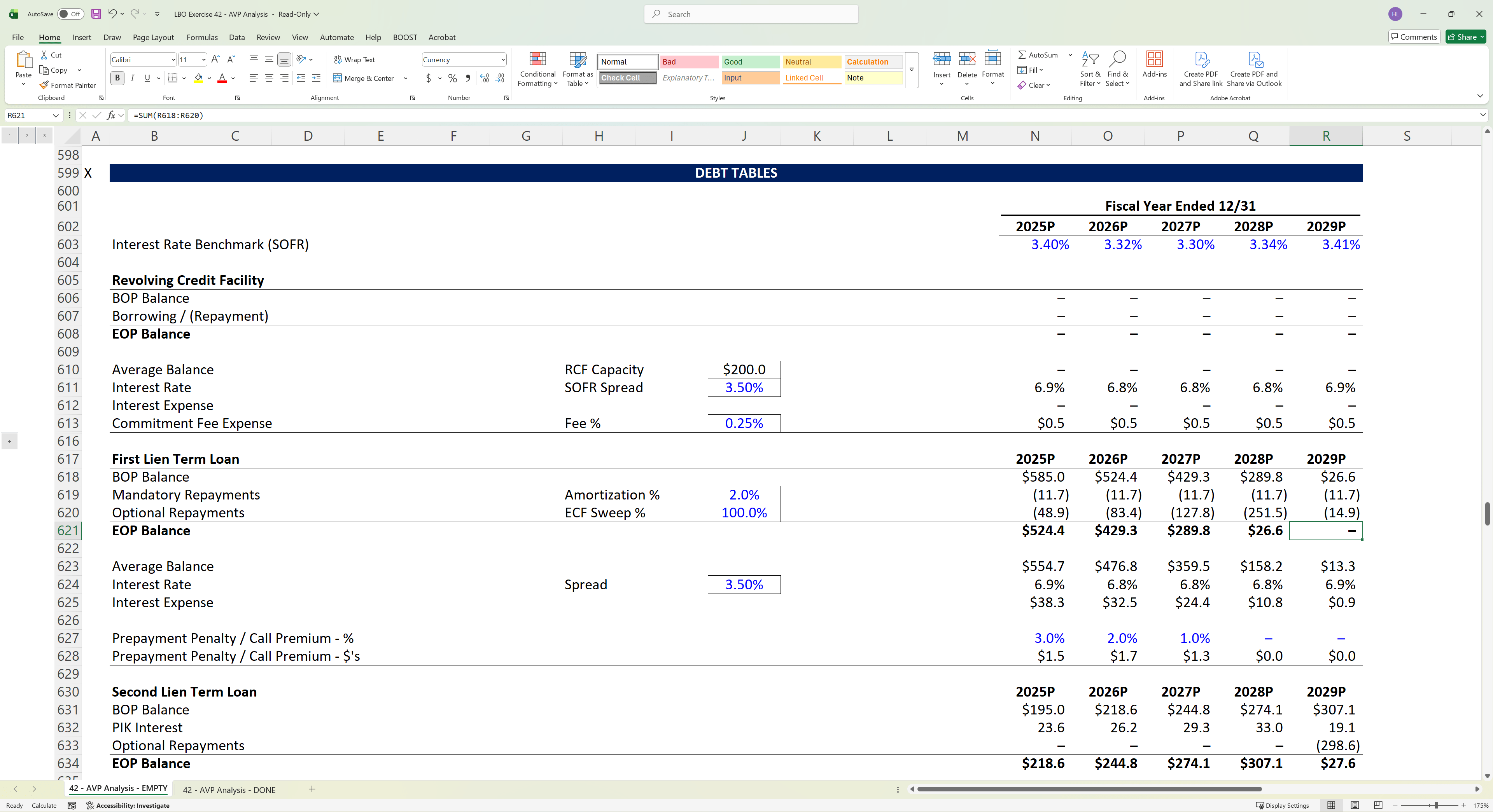Screen dimensions: 1493x812
Task: Switch to the Formulas ribbon tab
Action: 202,37
